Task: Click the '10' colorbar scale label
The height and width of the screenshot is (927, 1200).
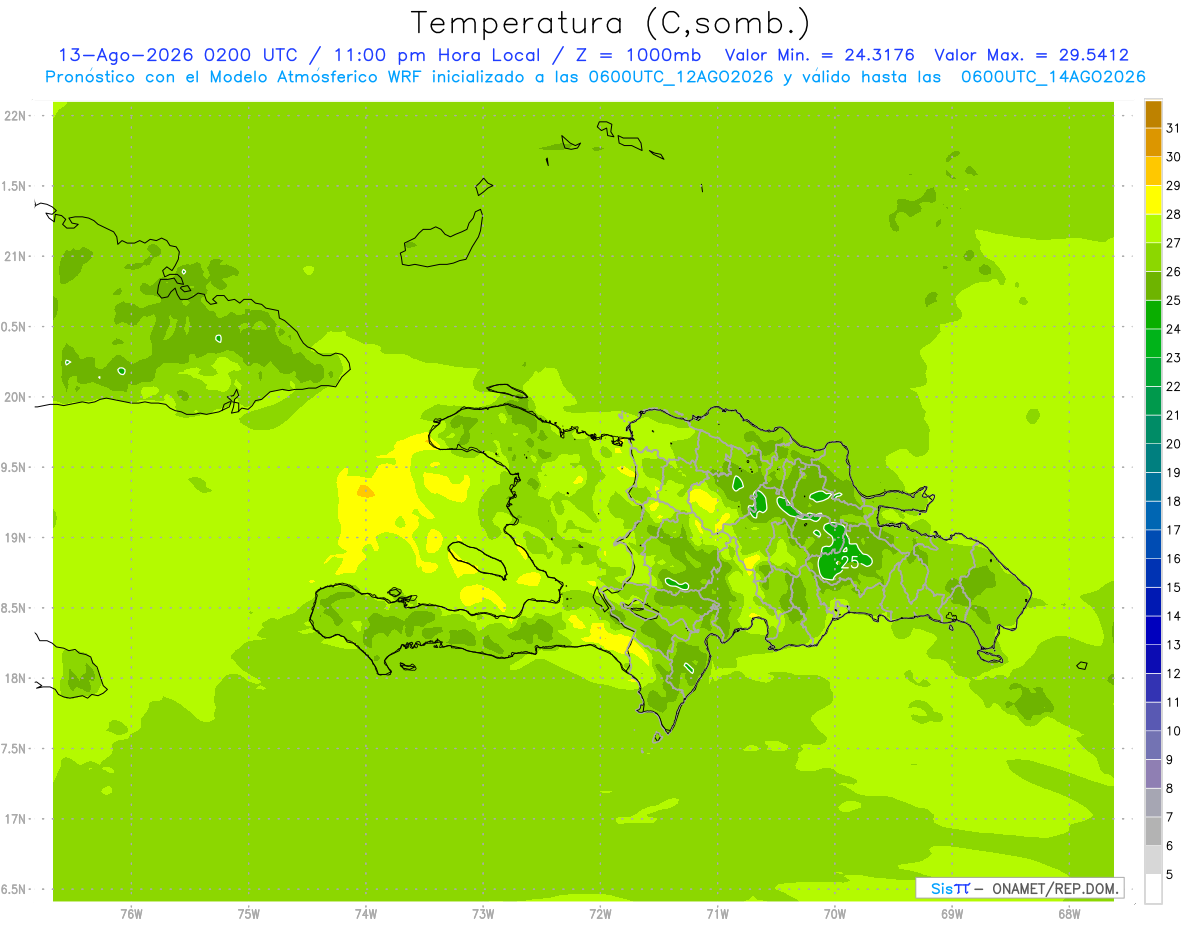Action: click(x=1174, y=731)
